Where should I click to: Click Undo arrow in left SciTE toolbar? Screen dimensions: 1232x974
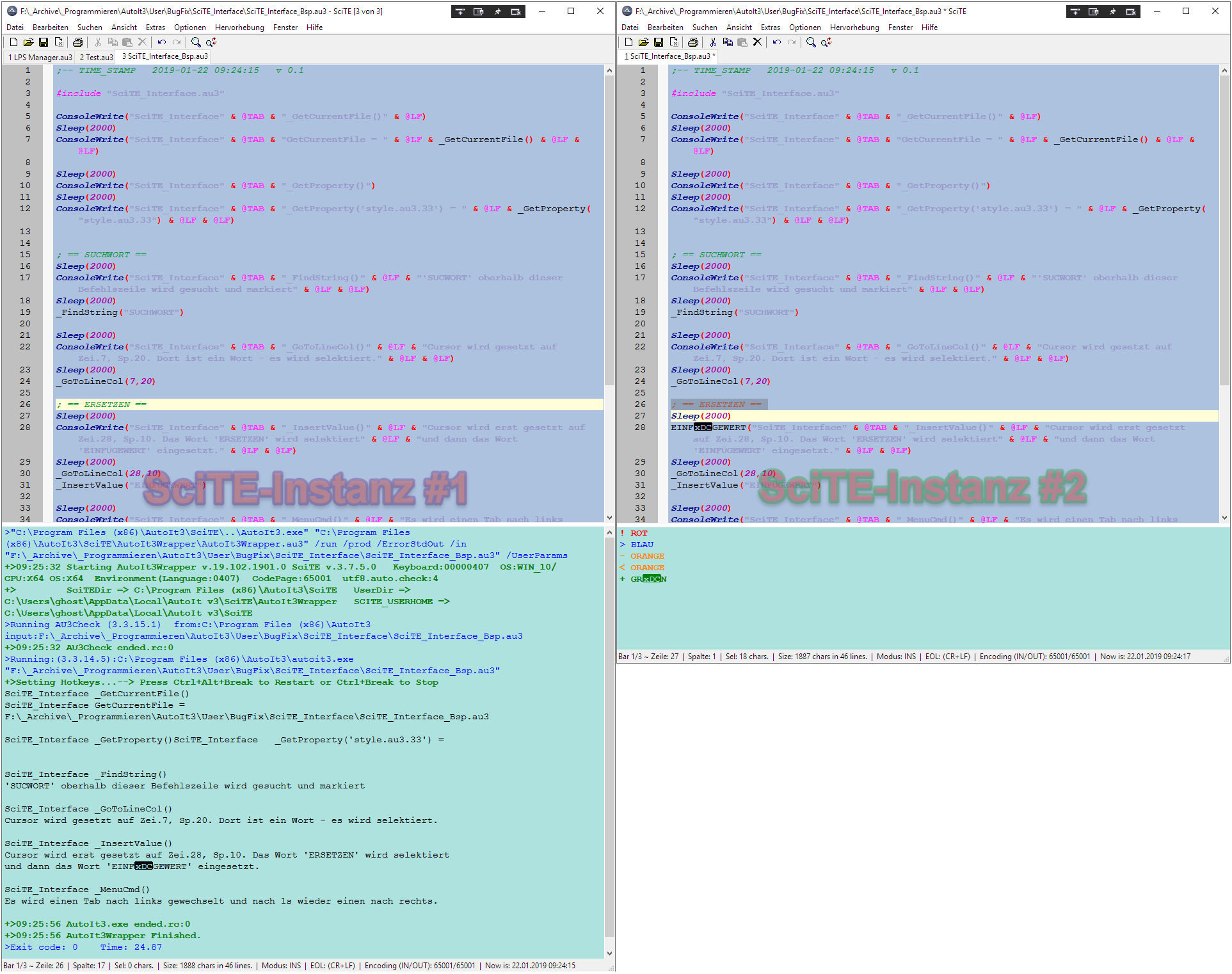162,42
